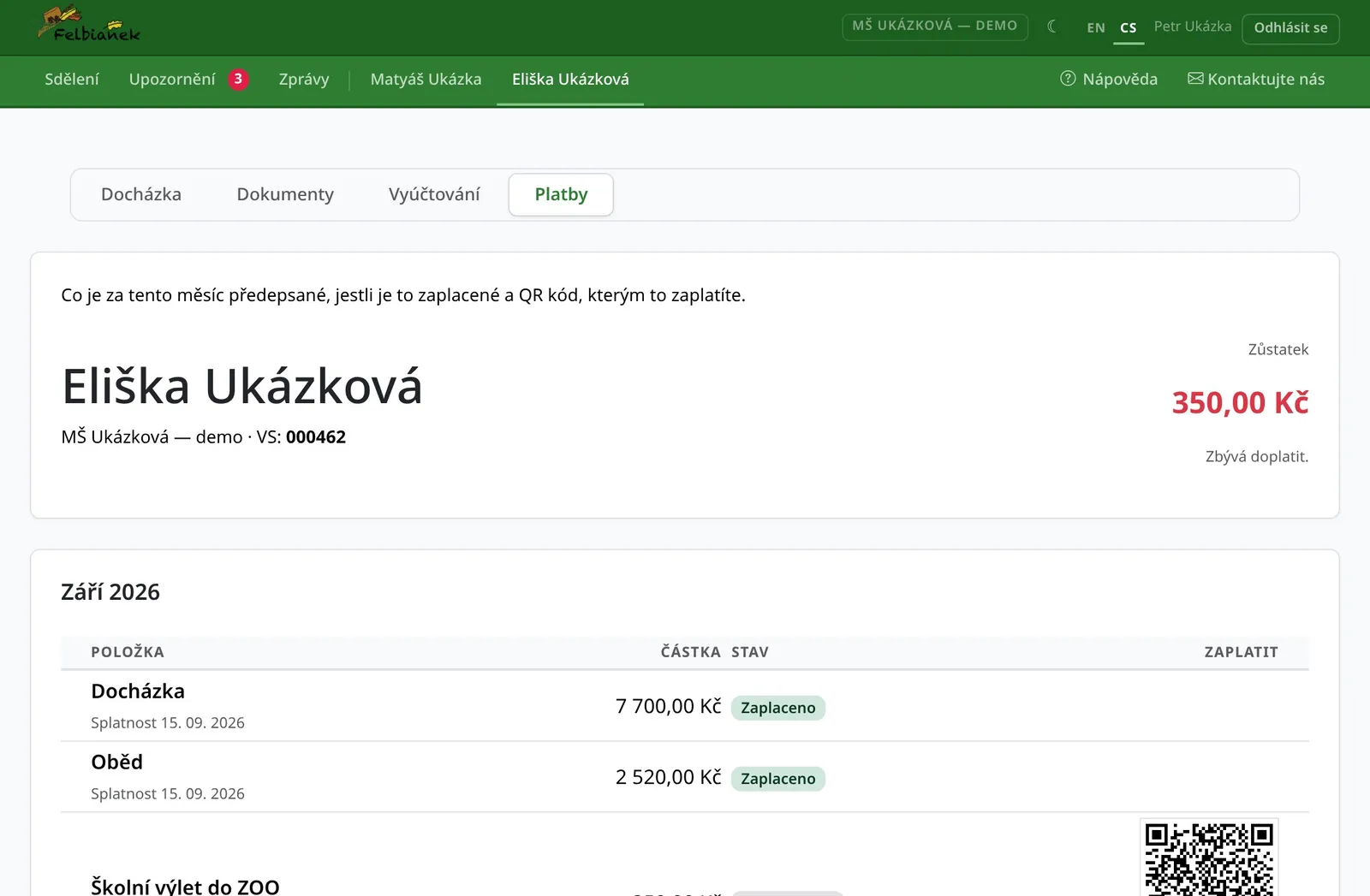
Task: Click the 350,00 Kč balance amount
Action: 1240,402
